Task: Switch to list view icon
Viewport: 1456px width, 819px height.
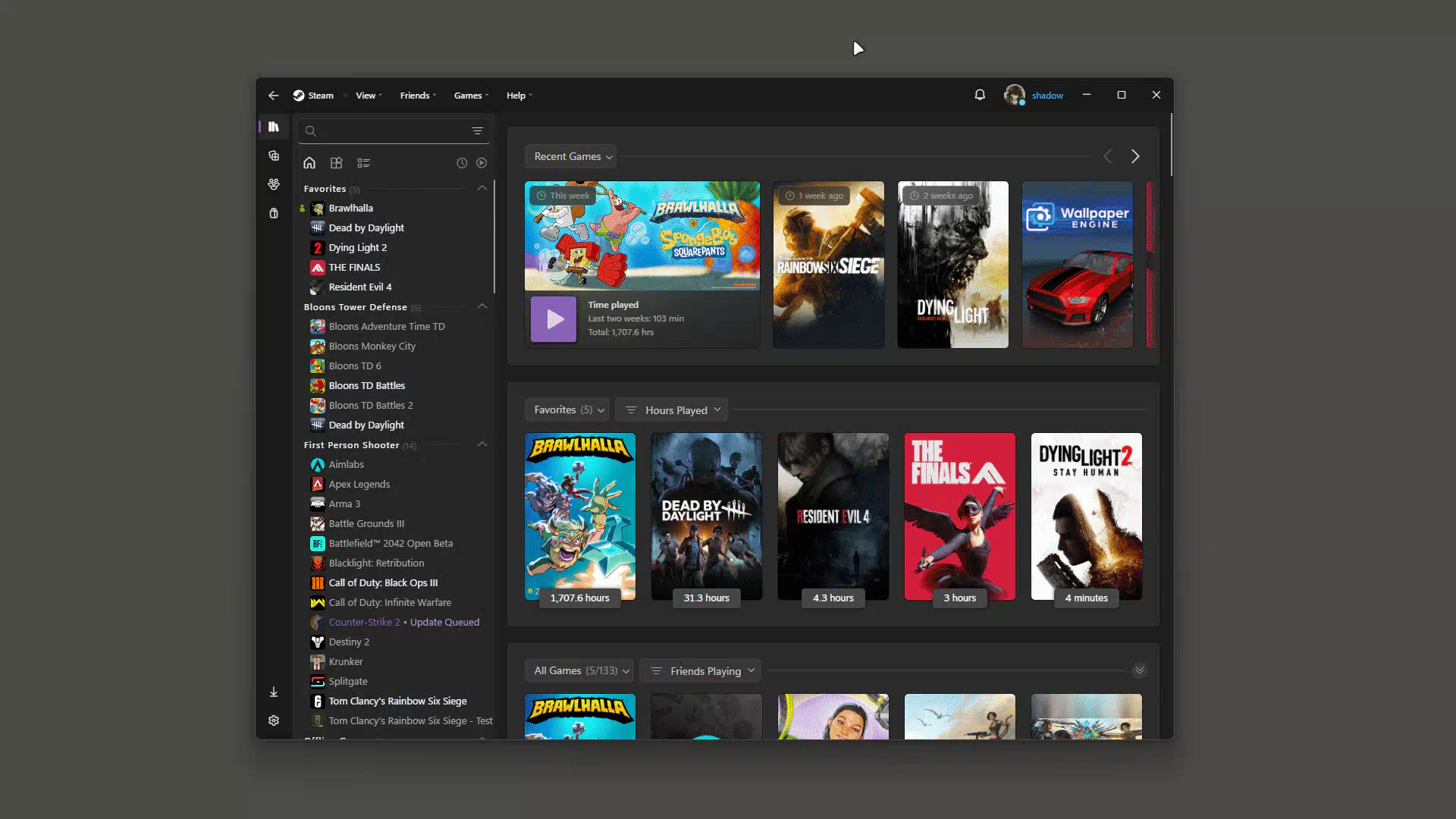Action: tap(364, 163)
